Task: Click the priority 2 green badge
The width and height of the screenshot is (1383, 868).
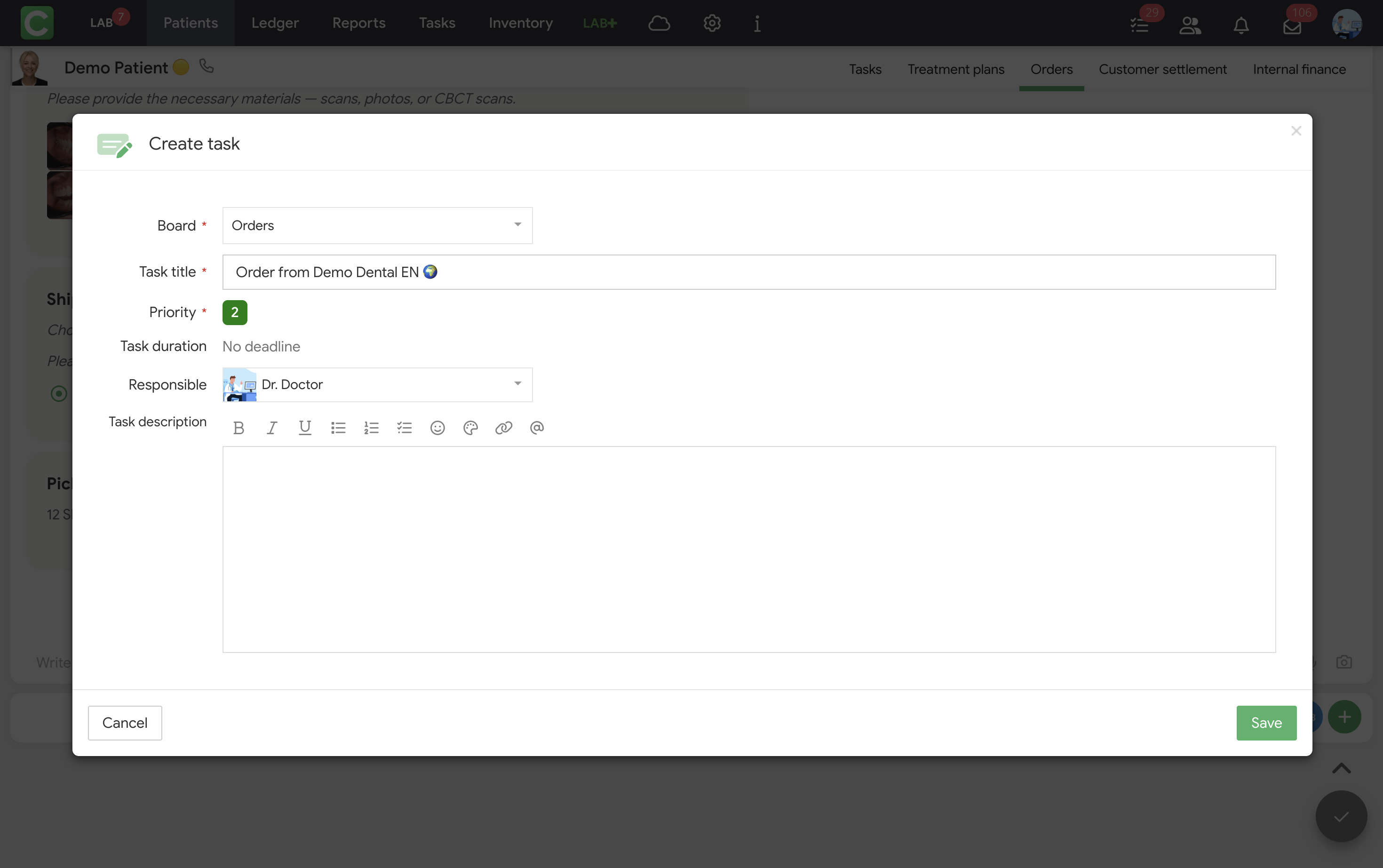Action: (x=235, y=312)
